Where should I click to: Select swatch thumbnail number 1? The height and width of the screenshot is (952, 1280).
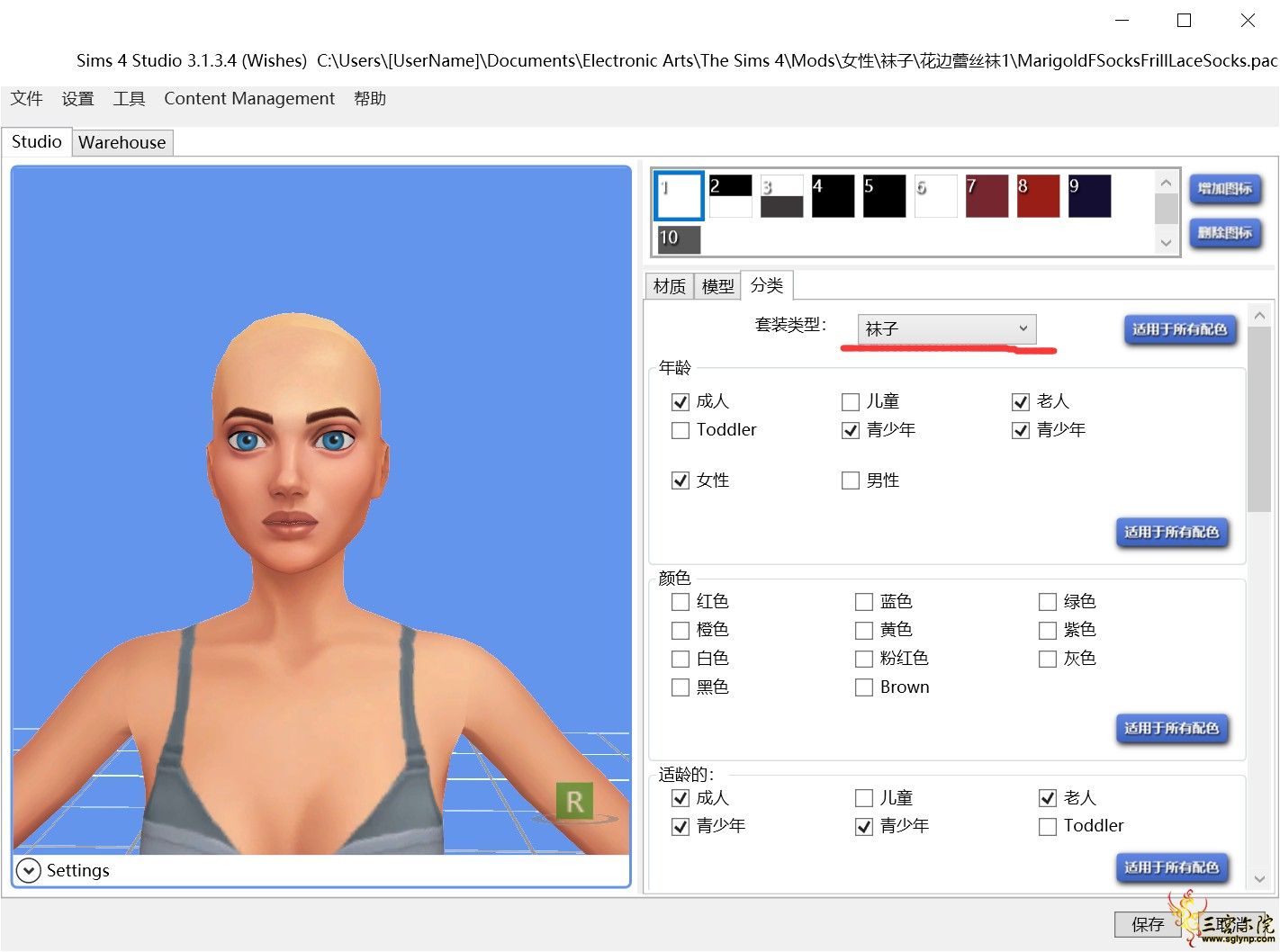pyautogui.click(x=679, y=196)
